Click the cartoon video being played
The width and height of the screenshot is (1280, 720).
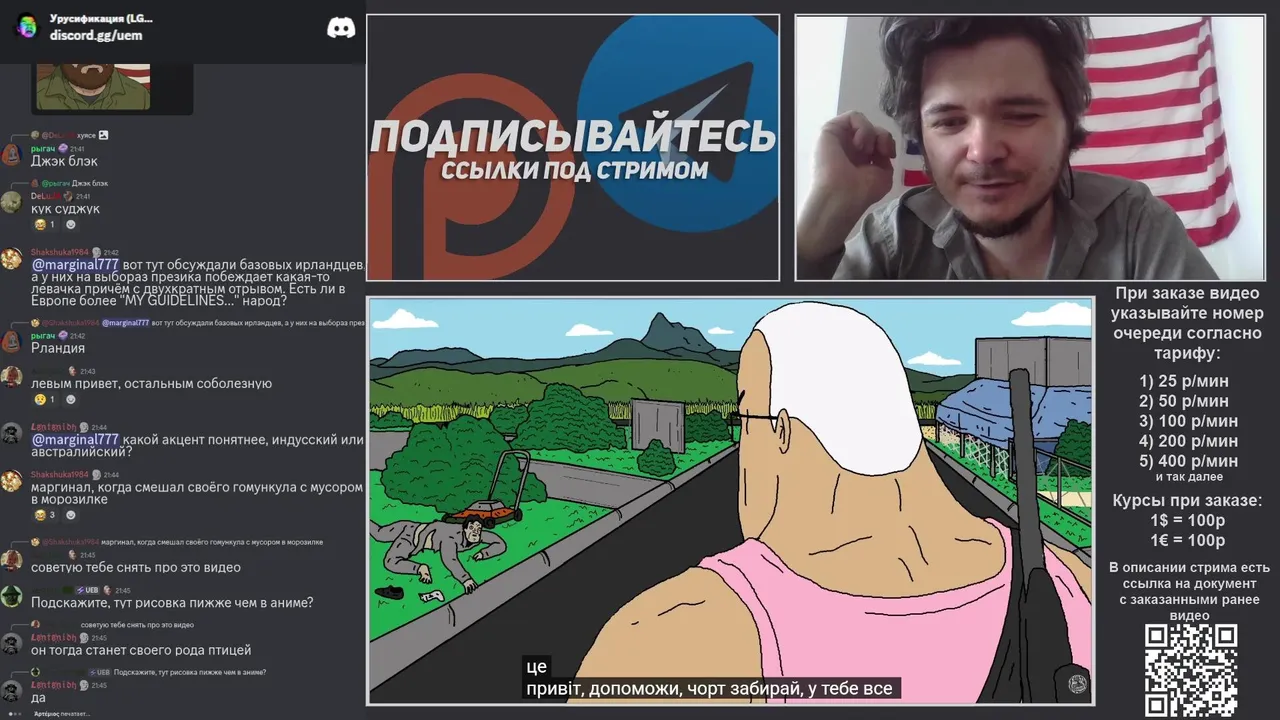(730, 500)
